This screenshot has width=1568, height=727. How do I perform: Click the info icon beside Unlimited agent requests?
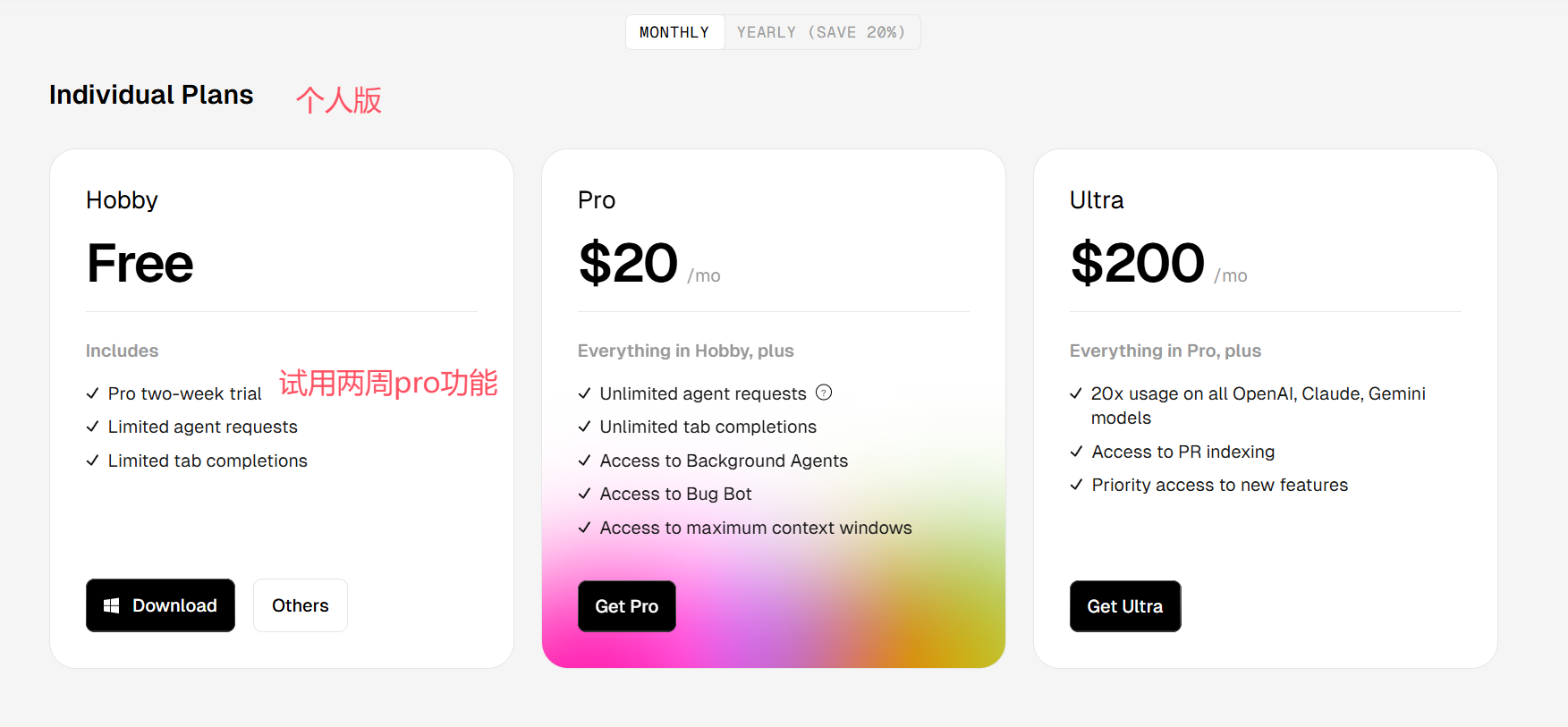click(x=824, y=393)
